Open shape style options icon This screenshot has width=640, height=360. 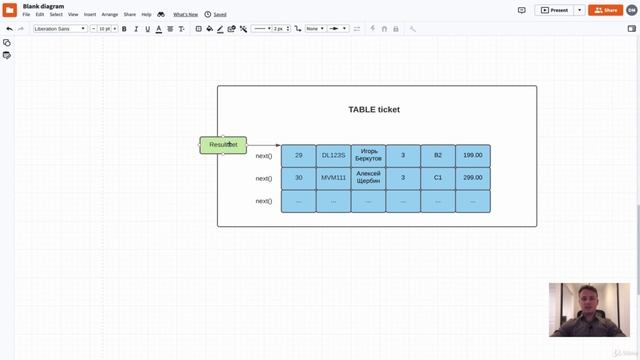click(x=198, y=29)
